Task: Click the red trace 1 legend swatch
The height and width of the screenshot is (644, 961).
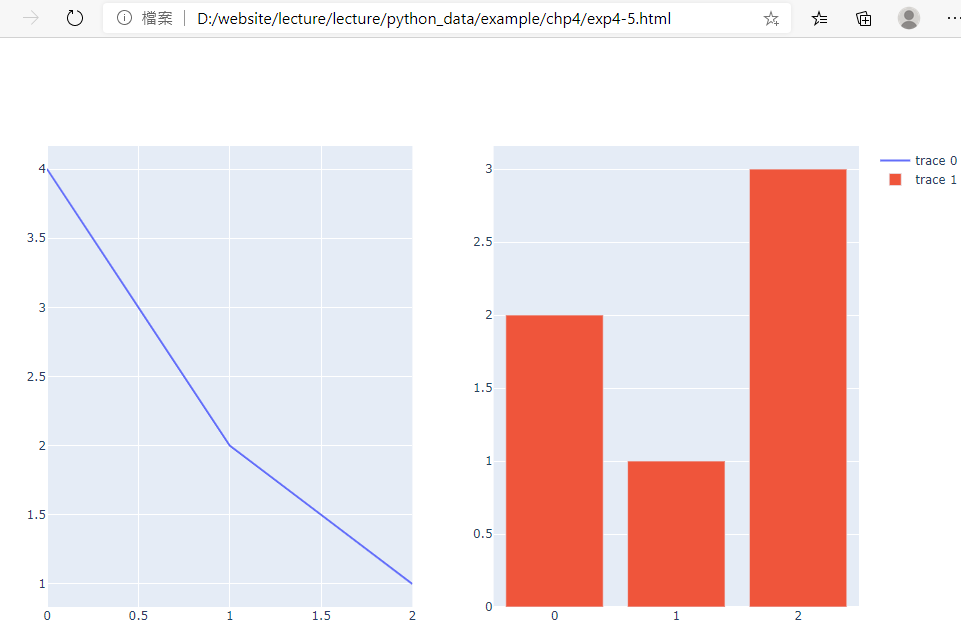Action: coord(895,180)
